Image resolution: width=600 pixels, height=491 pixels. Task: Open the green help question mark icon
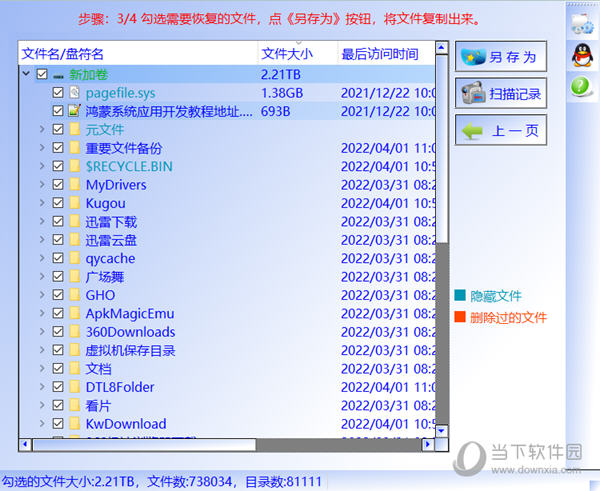(581, 86)
